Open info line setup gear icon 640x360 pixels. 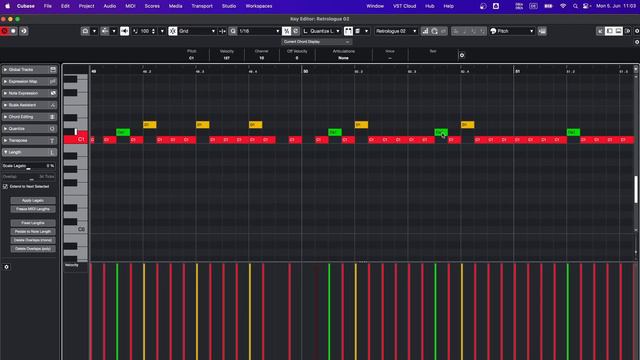(x=462, y=55)
